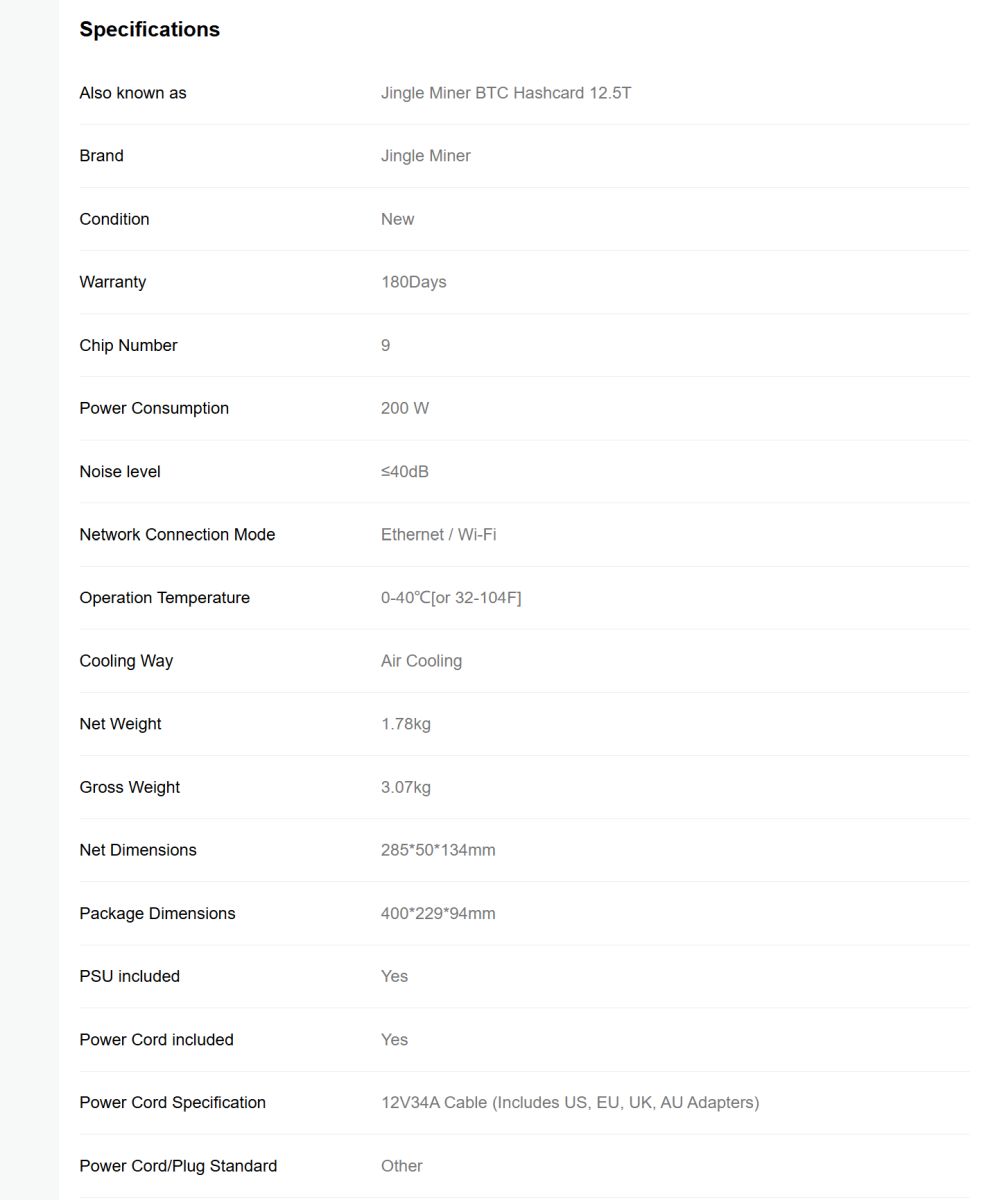988x1200 pixels.
Task: Click the Net Weight value '1.78kg'
Action: tap(405, 724)
